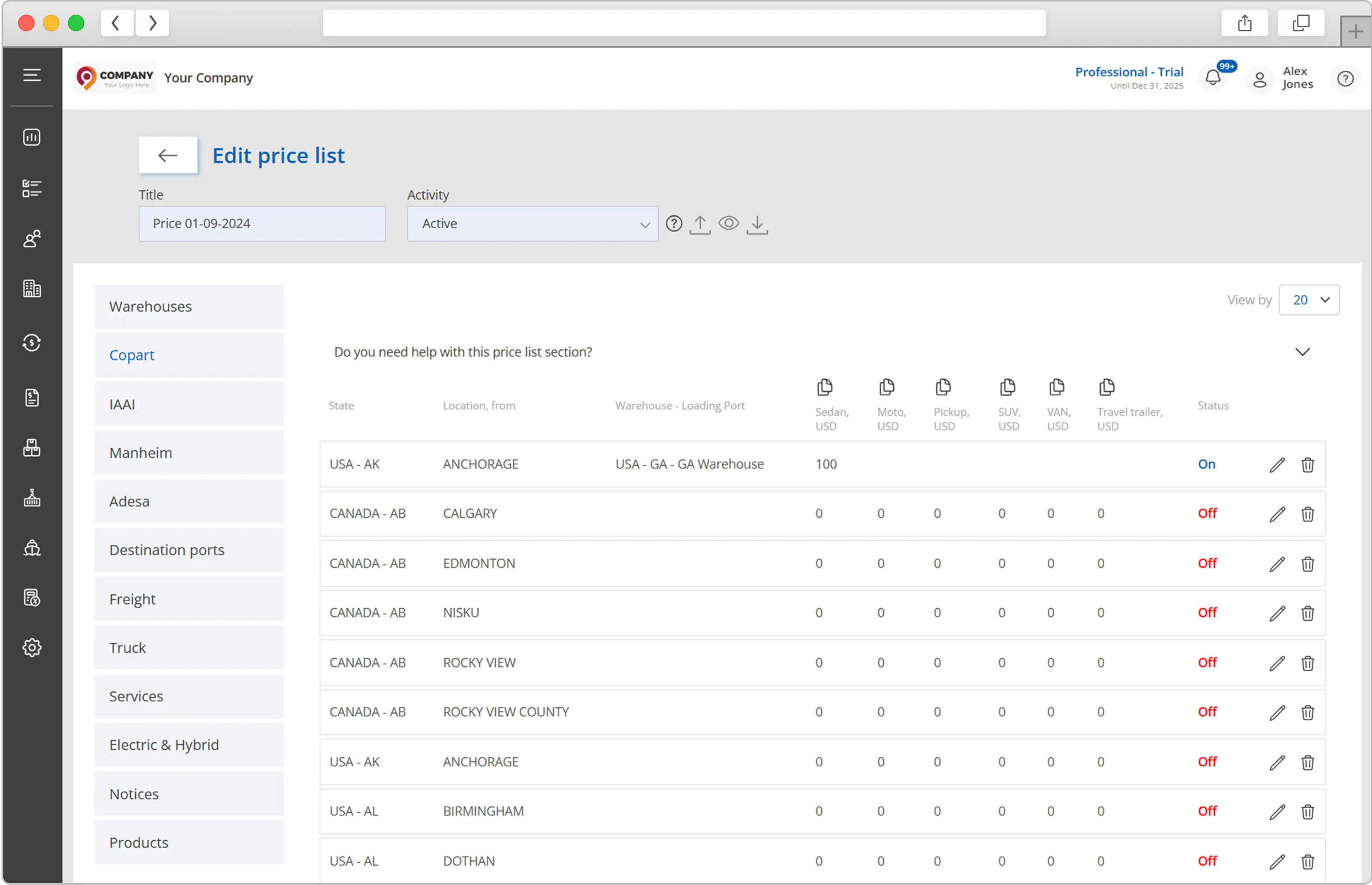Click the Professional - Trial plan link
The image size is (1372, 885).
(1129, 72)
